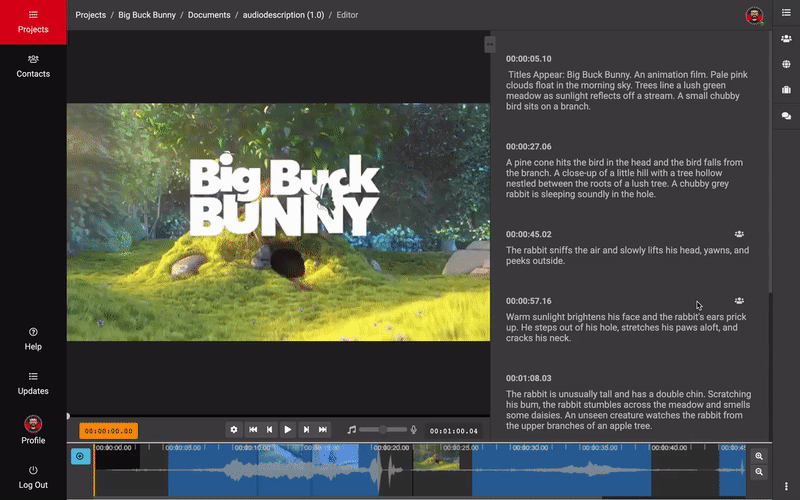Skip to the end of the video
Image resolution: width=800 pixels, height=500 pixels.
pos(323,429)
